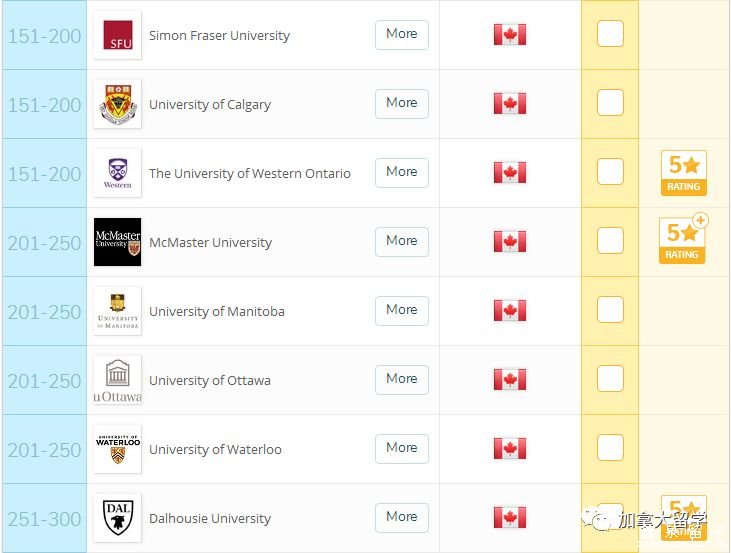Visit the University of Waterloo name link
This screenshot has height=553, width=731.
[215, 449]
